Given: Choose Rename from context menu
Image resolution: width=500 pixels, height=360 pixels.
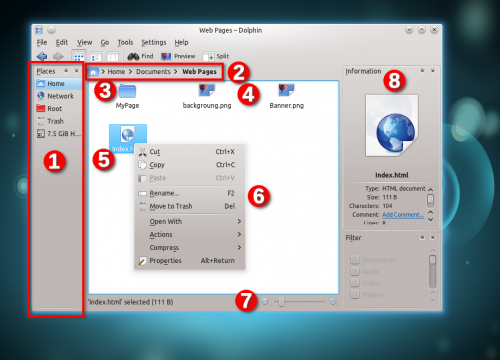Looking at the screenshot, I should pos(190,193).
